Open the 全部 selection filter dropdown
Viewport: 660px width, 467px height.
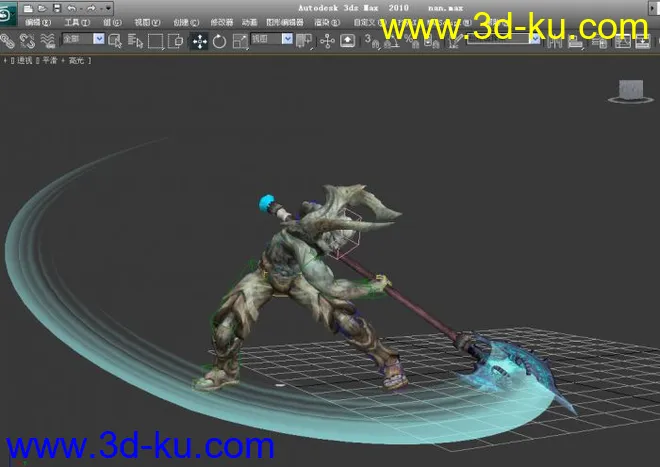point(83,39)
